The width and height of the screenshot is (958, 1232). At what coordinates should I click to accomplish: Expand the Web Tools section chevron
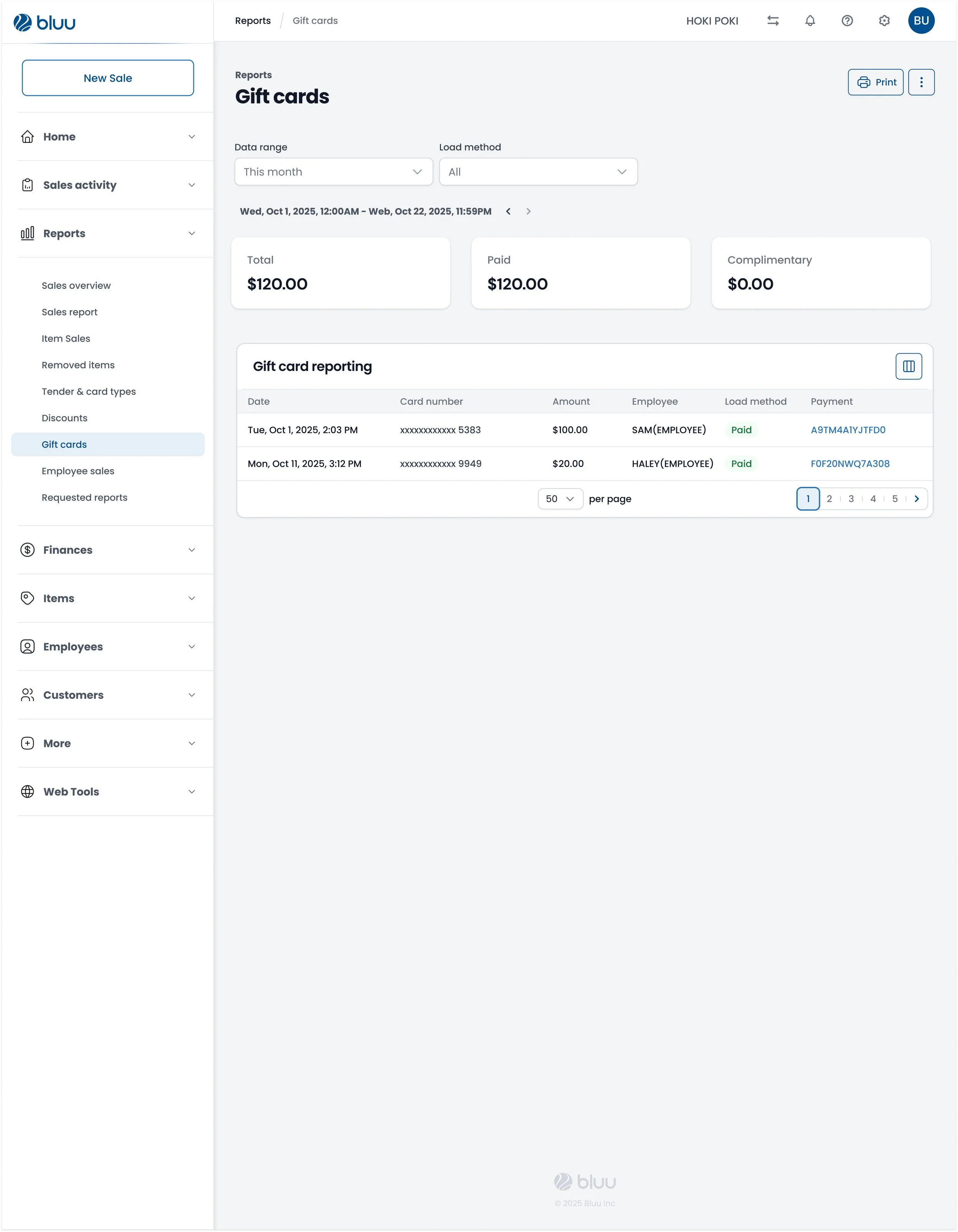192,792
